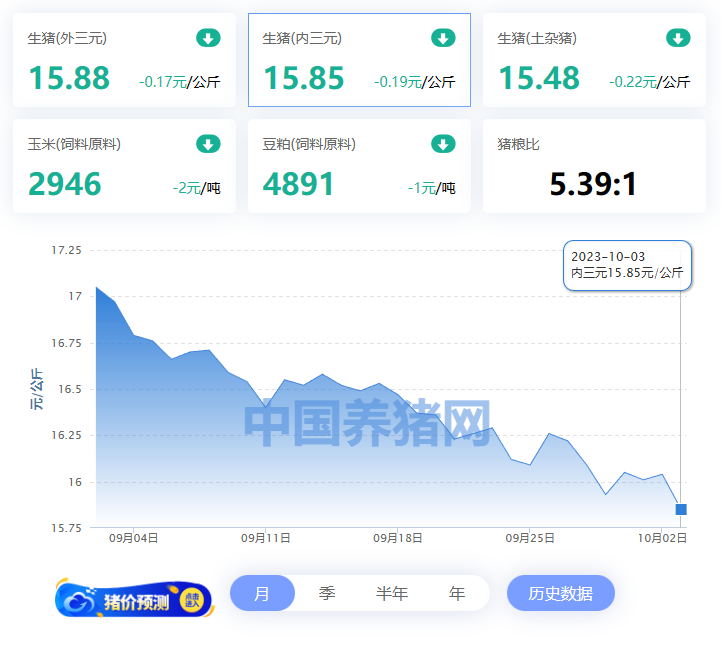Select the 生猪(内三元) title text
Screen dimensions: 721x656
click(x=302, y=38)
